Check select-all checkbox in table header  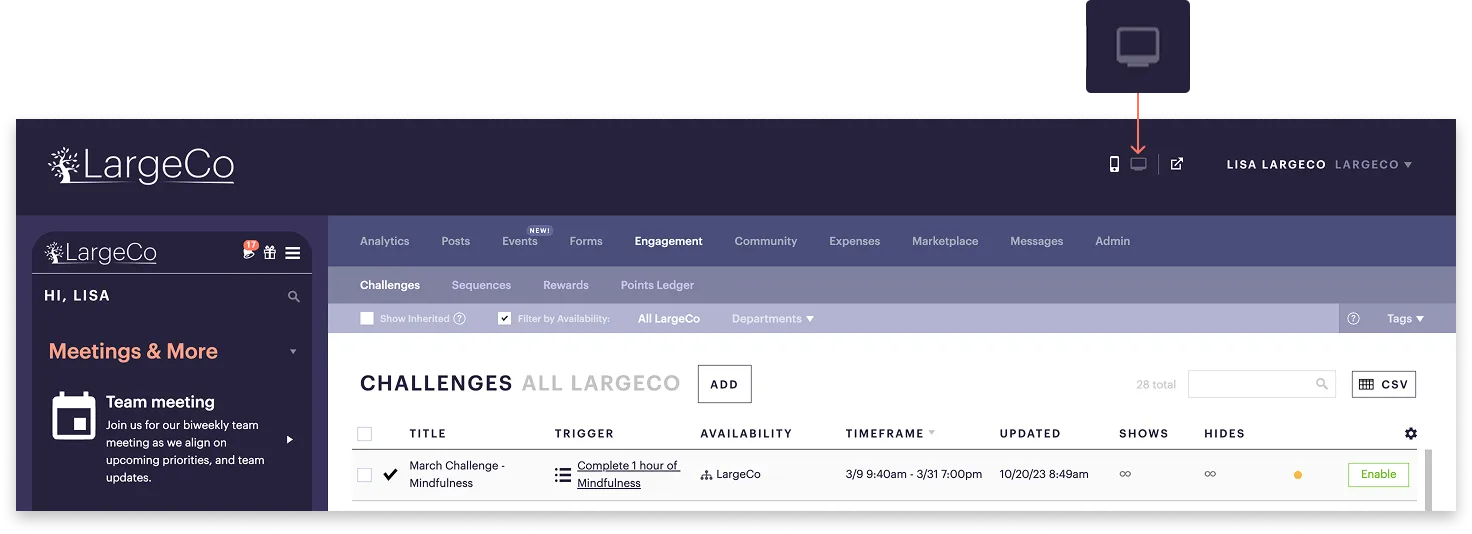365,433
